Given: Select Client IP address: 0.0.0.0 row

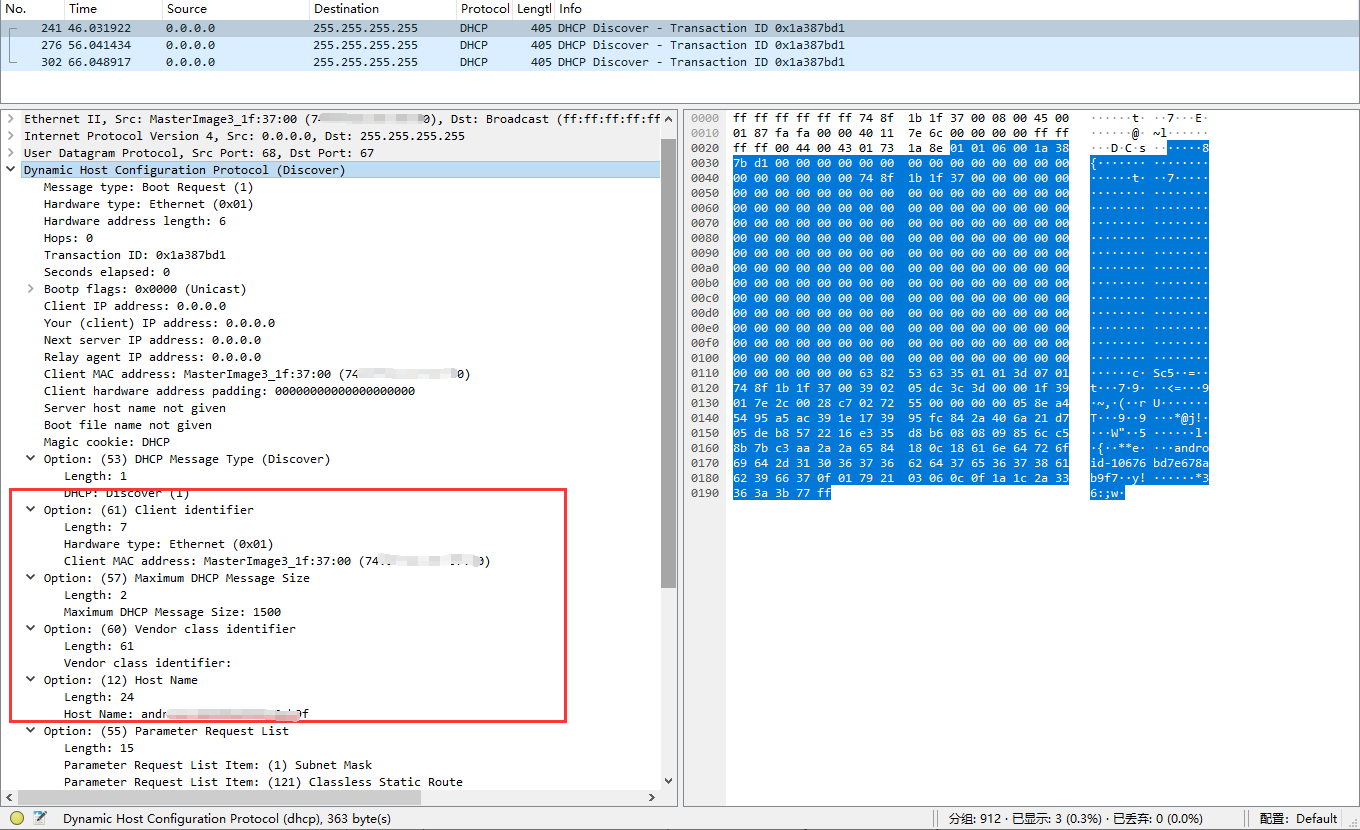Looking at the screenshot, I should (134, 306).
